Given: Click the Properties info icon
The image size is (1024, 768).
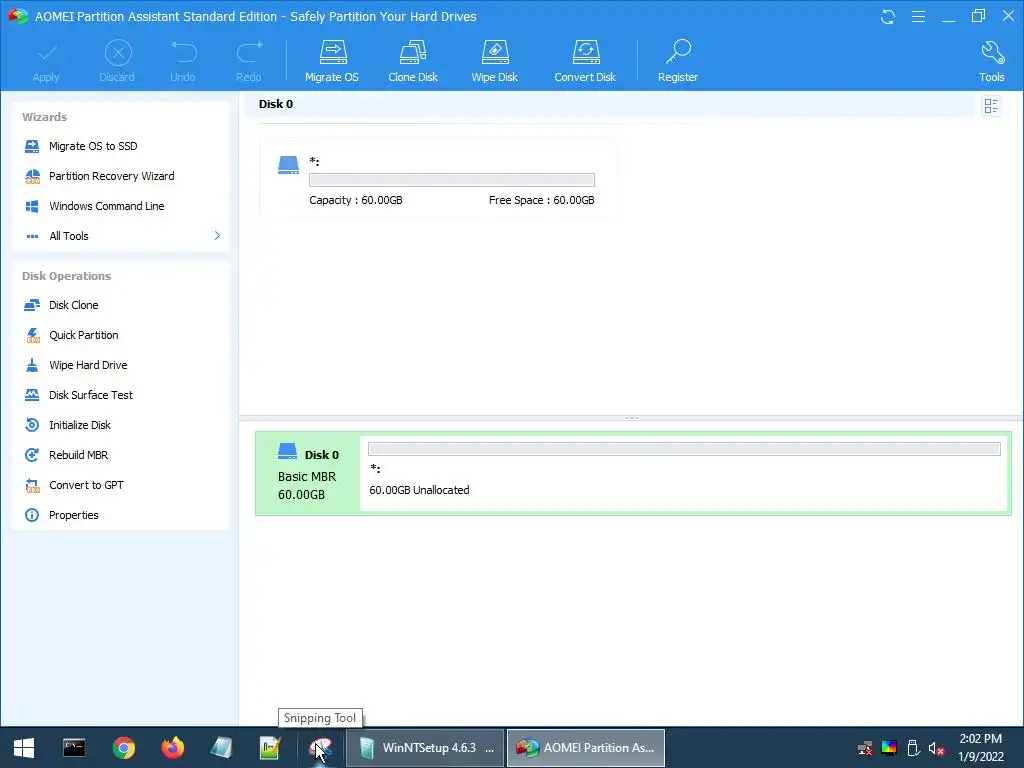Looking at the screenshot, I should 32,515.
